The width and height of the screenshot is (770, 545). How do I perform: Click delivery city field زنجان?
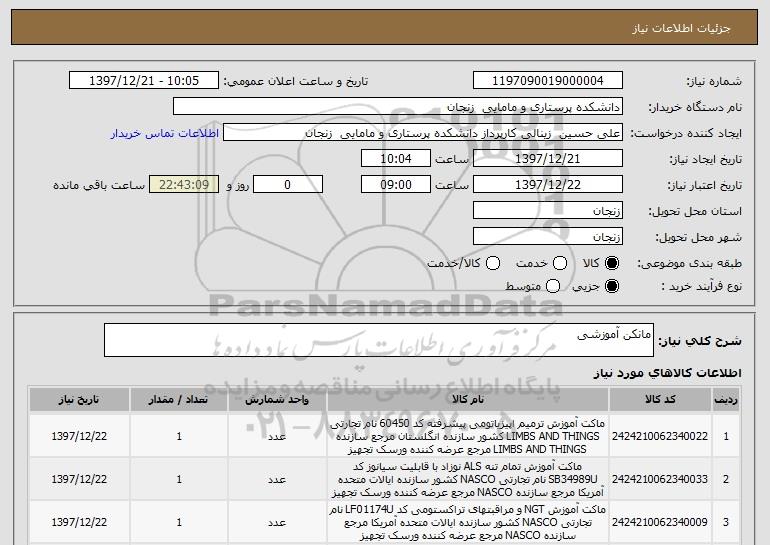point(548,237)
